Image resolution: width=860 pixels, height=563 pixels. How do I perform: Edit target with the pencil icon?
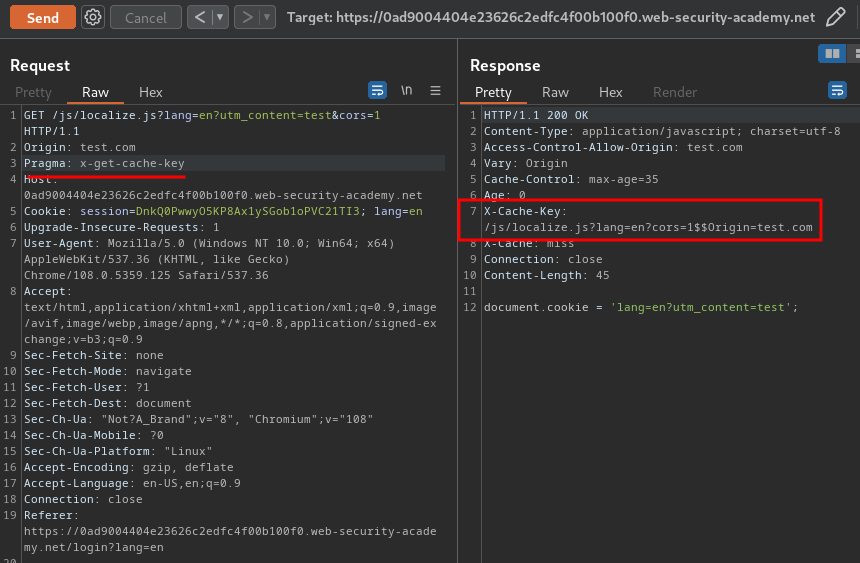tap(835, 18)
